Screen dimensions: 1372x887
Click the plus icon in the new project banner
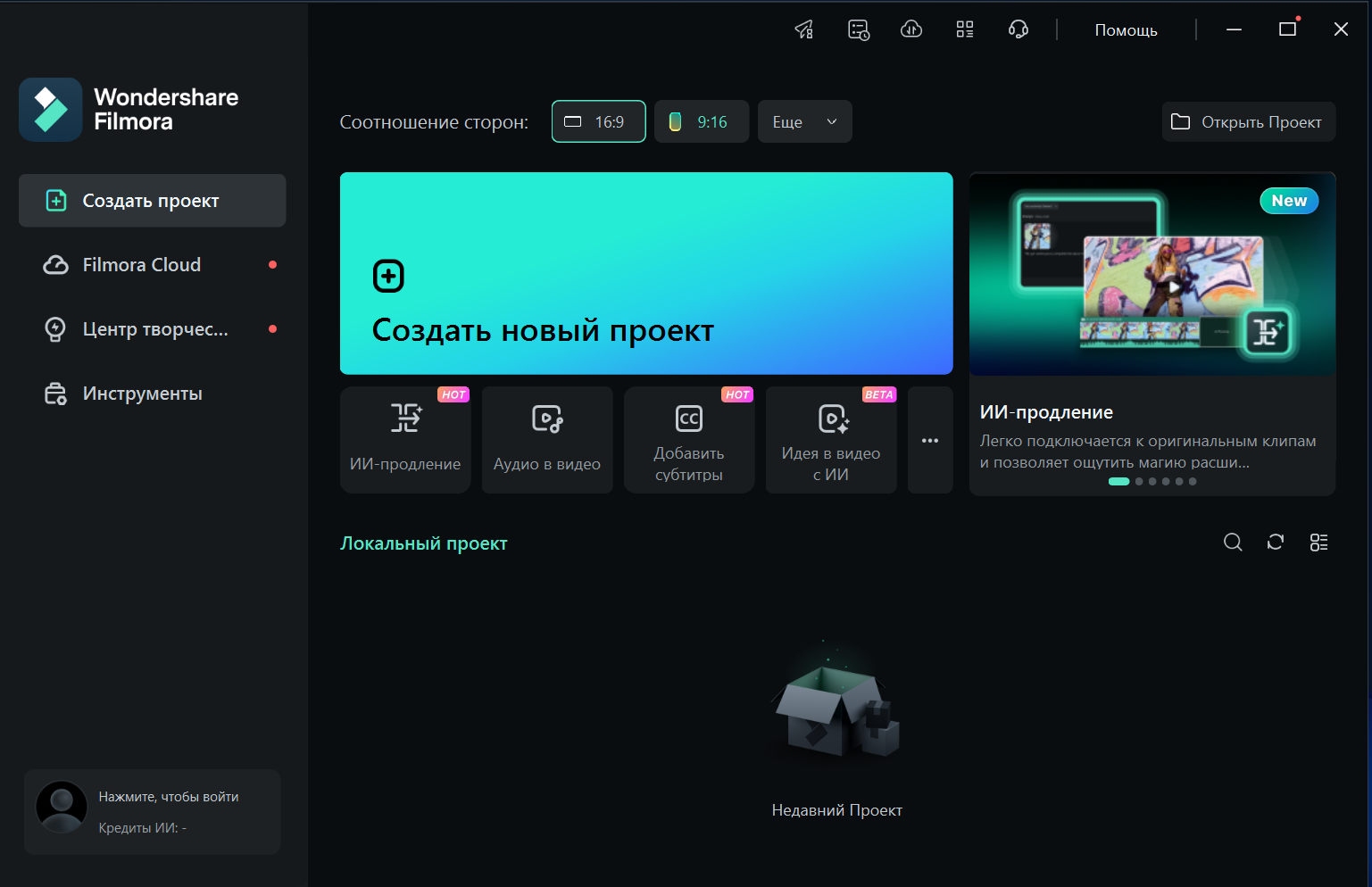pyautogui.click(x=388, y=277)
